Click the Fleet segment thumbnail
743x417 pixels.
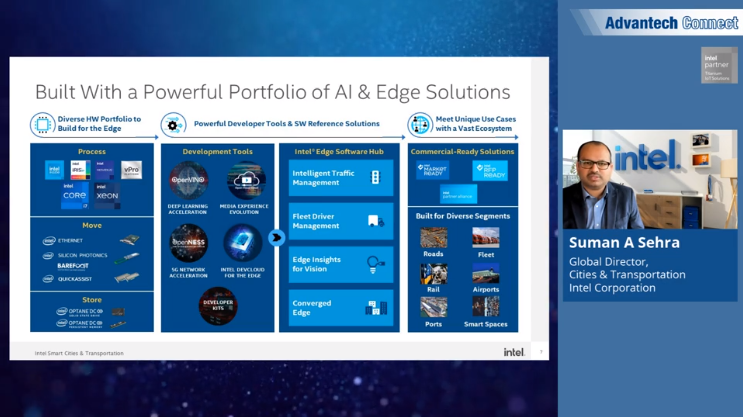pyautogui.click(x=486, y=237)
